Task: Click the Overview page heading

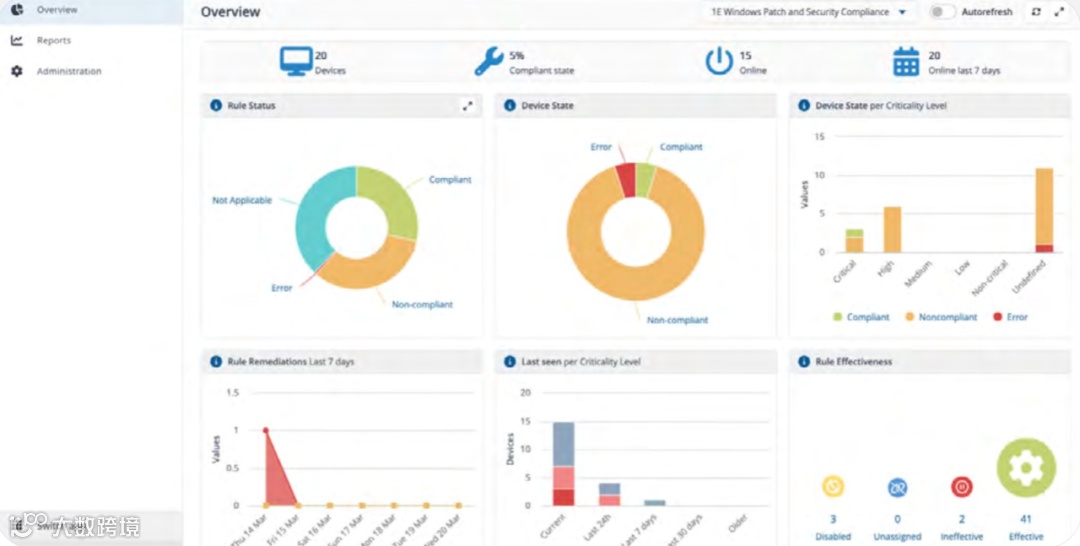Action: click(231, 12)
